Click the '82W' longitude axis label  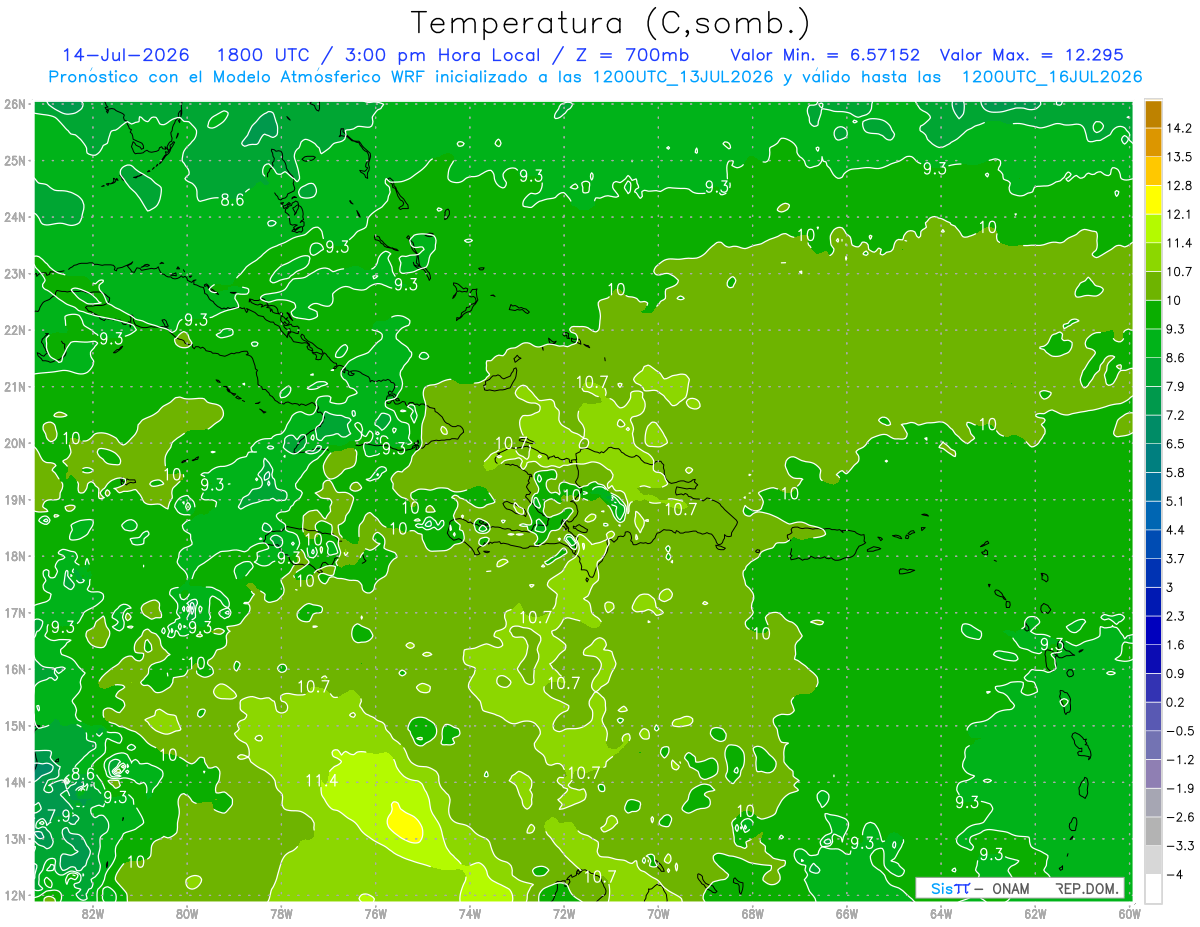(92, 913)
